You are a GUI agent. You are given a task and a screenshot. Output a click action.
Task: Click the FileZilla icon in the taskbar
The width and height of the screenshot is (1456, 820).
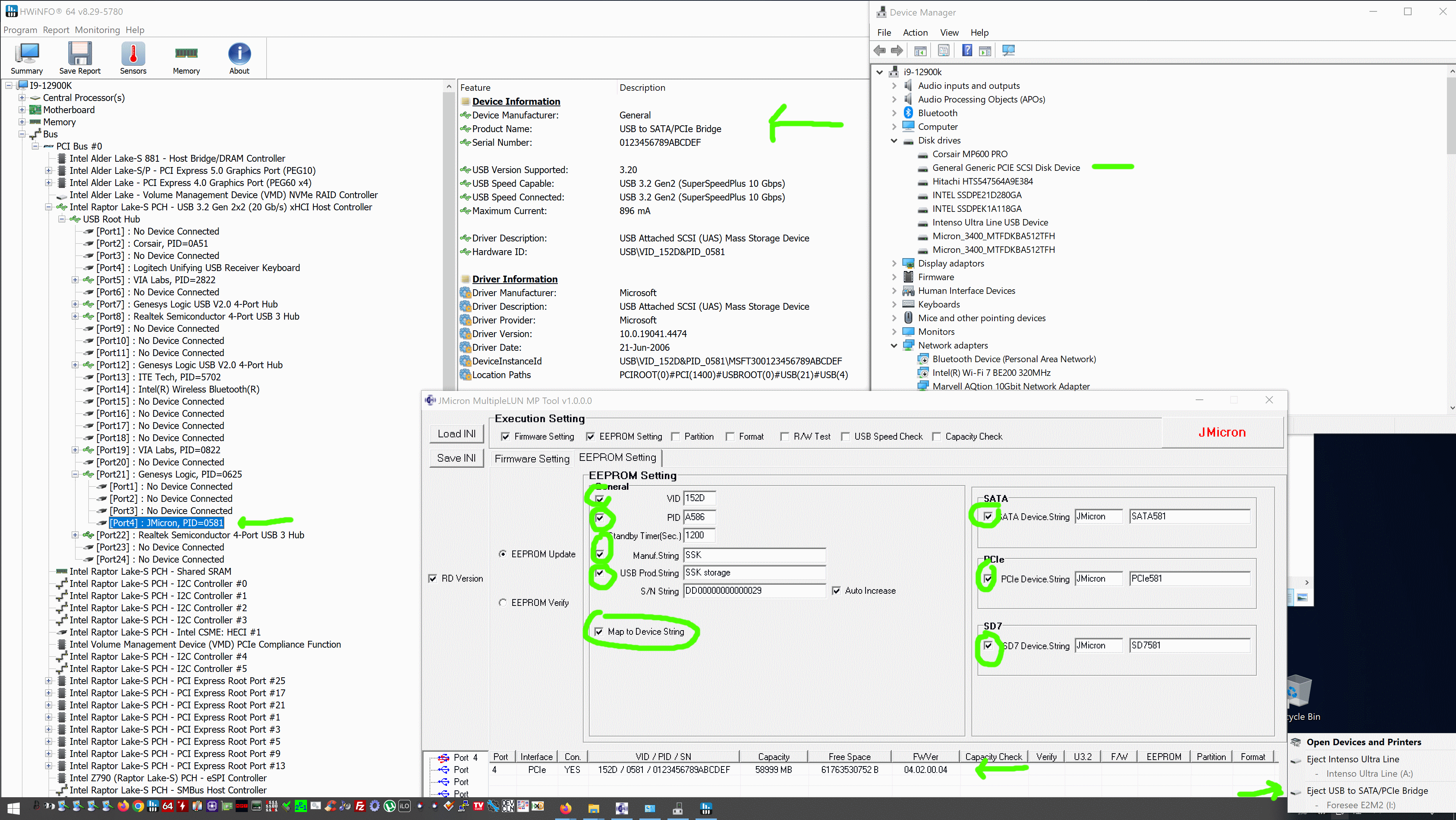point(360,806)
